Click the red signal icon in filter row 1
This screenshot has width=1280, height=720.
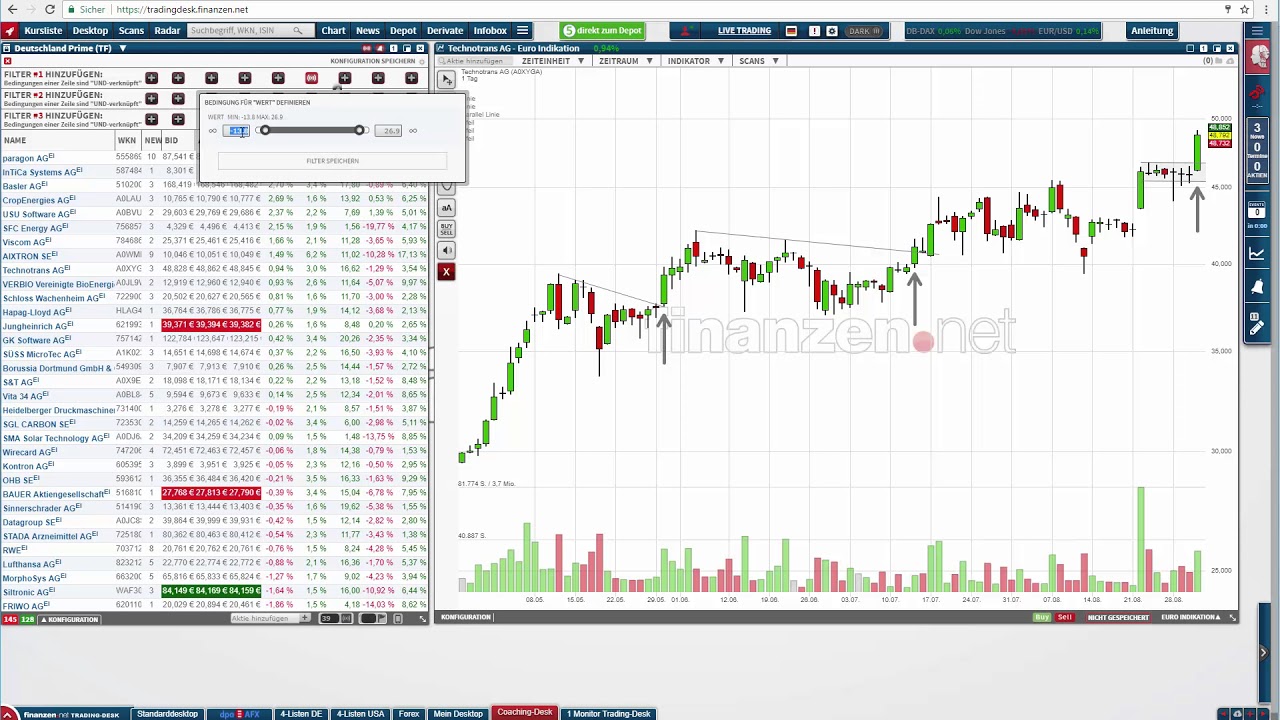312,78
